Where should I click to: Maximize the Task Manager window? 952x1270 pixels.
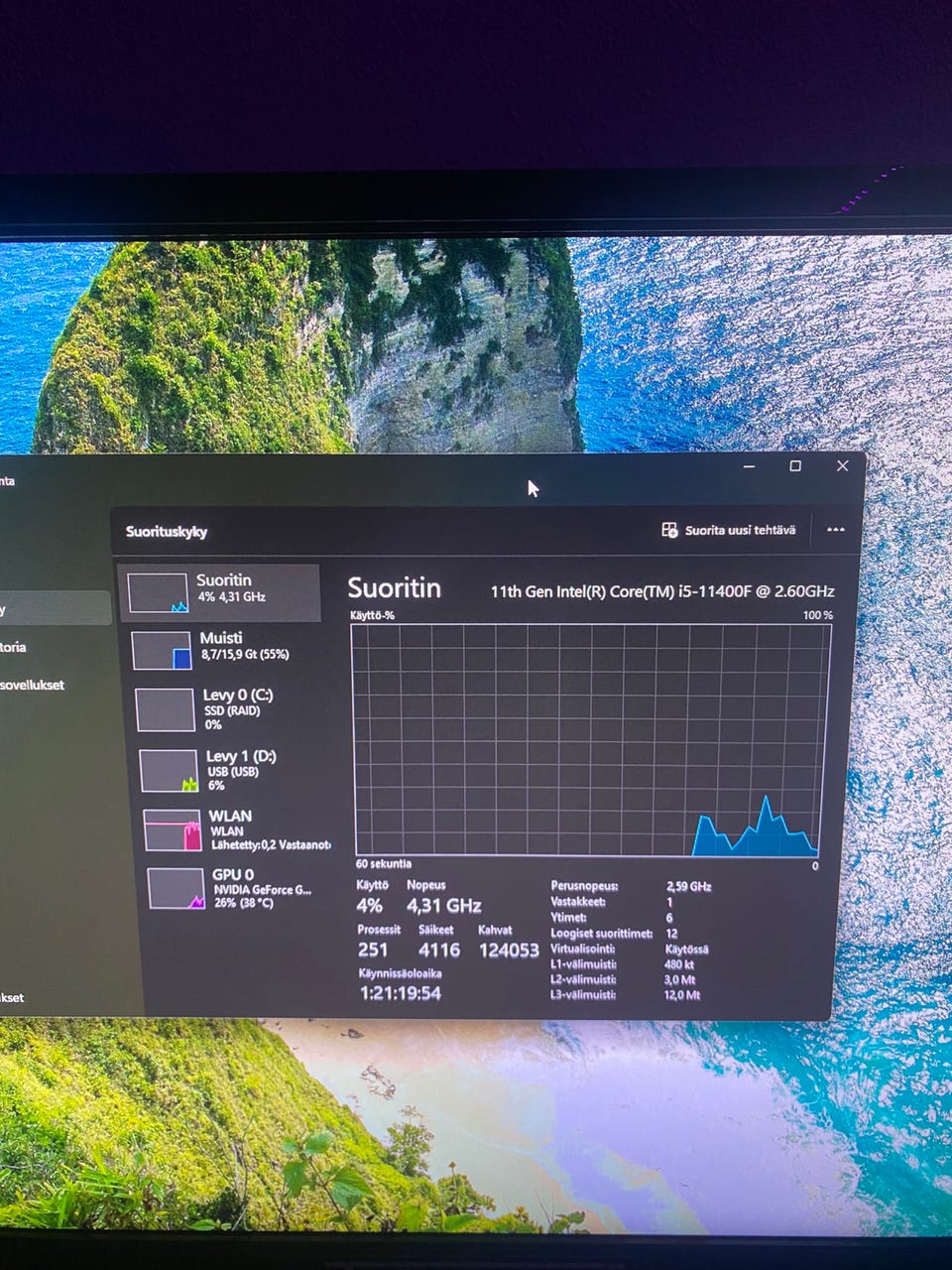pos(795,465)
